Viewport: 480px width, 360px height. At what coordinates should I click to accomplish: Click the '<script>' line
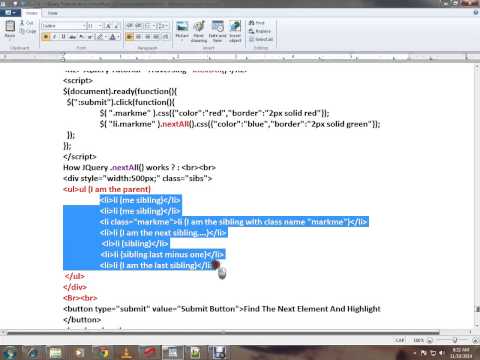[x=78, y=80]
